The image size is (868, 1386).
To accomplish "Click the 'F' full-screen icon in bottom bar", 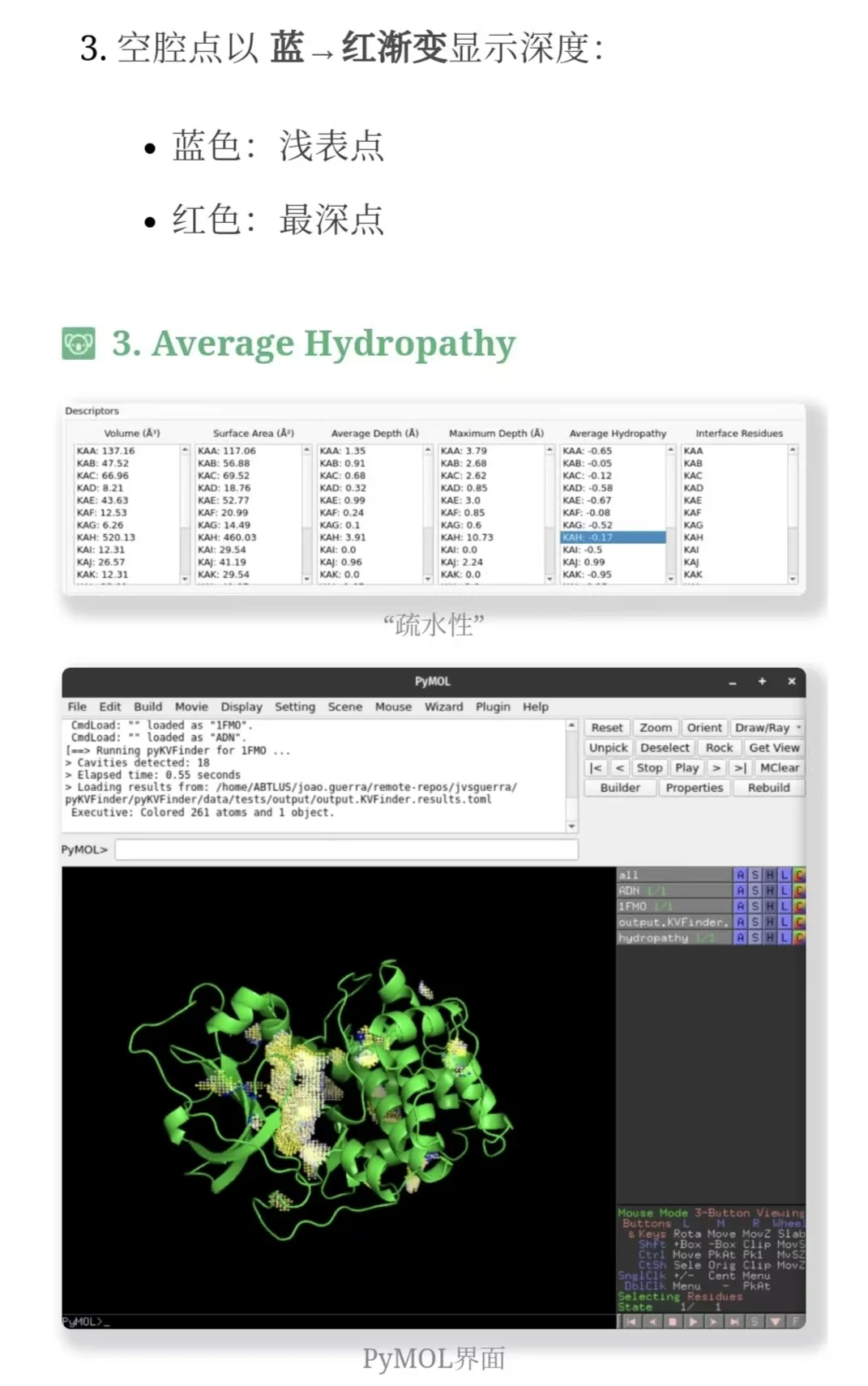I will pyautogui.click(x=795, y=1322).
